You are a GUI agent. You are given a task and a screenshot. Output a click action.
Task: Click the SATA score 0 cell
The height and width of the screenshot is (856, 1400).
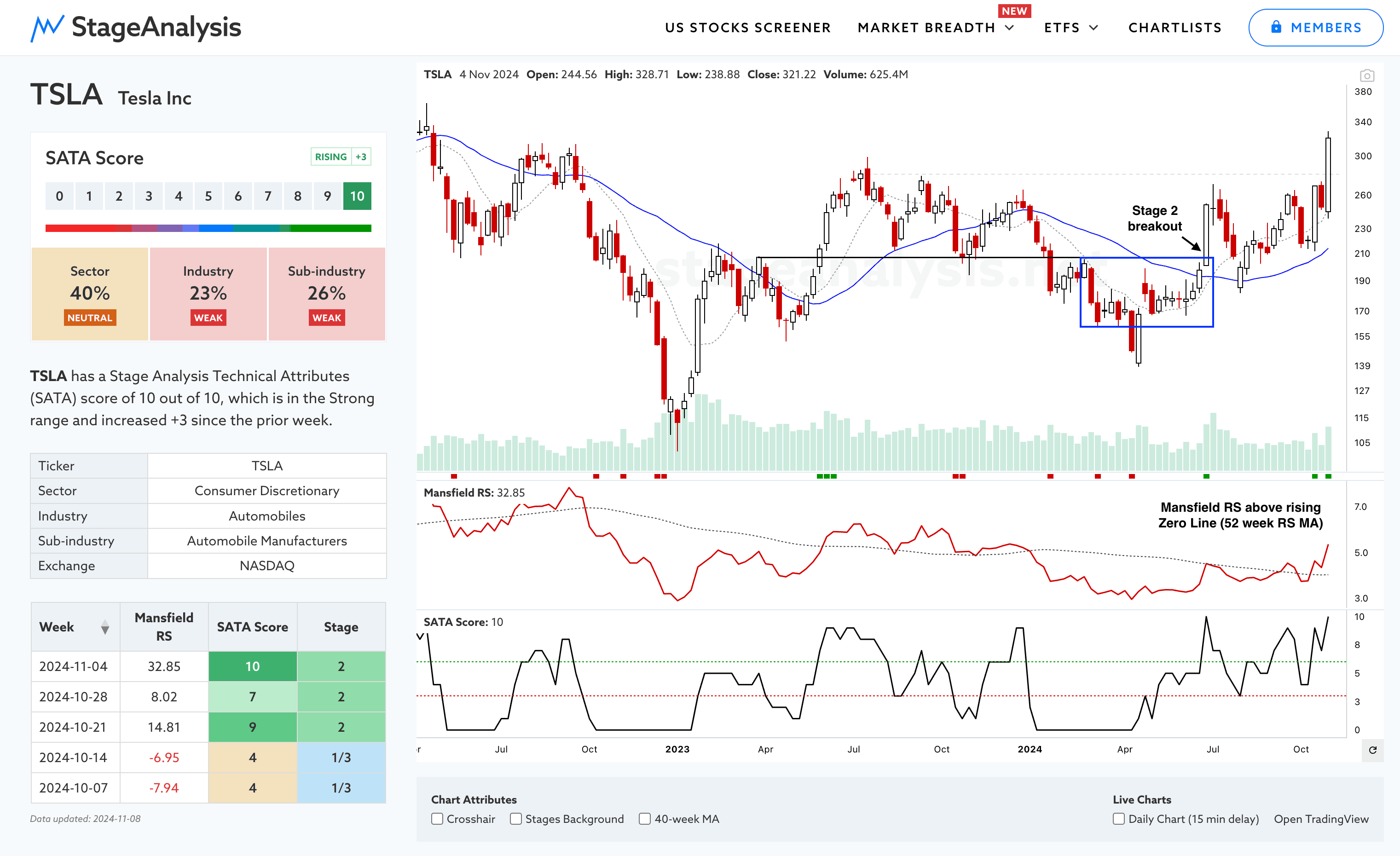(59, 196)
